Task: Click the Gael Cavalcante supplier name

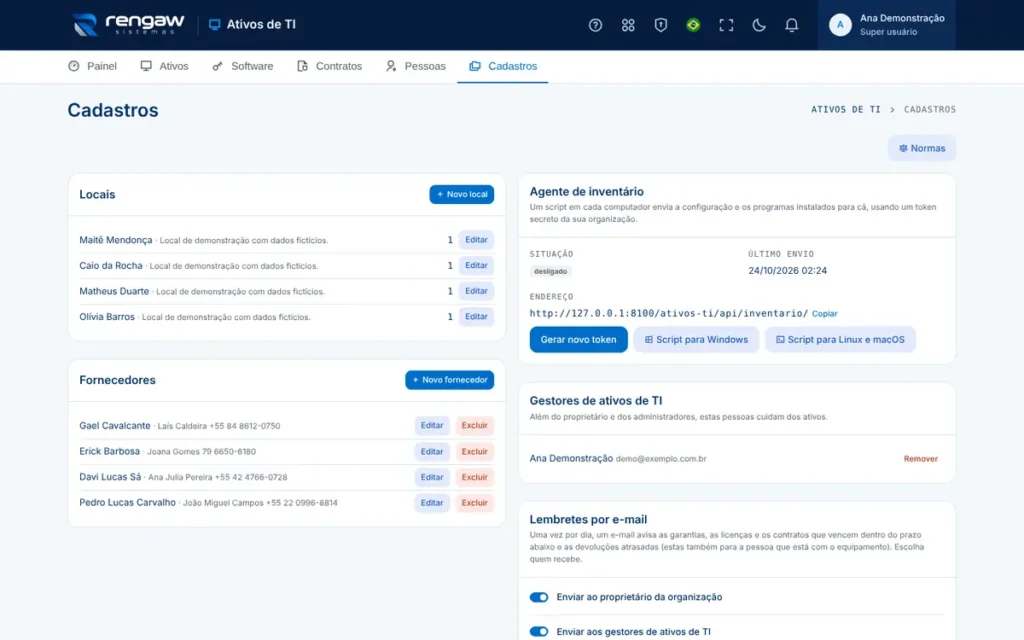Action: pyautogui.click(x=114, y=425)
